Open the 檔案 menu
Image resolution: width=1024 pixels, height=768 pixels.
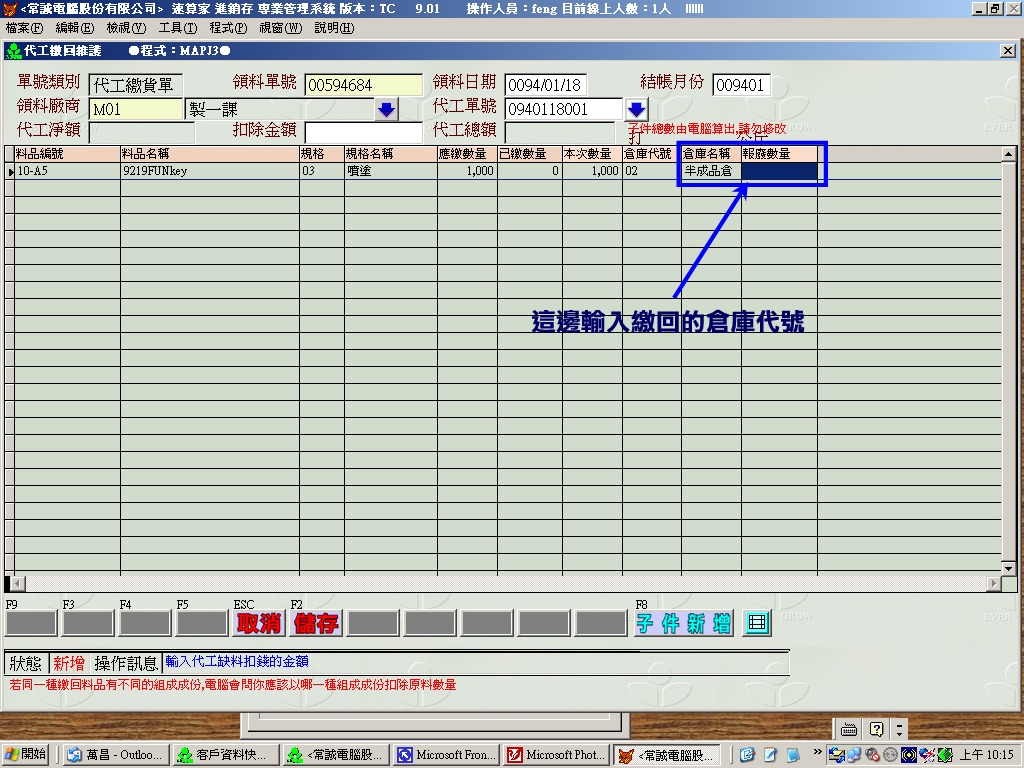coord(24,28)
